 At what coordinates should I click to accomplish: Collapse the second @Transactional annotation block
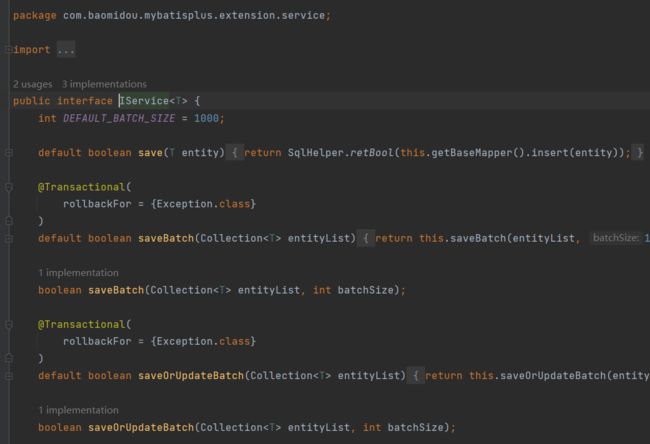(8, 325)
